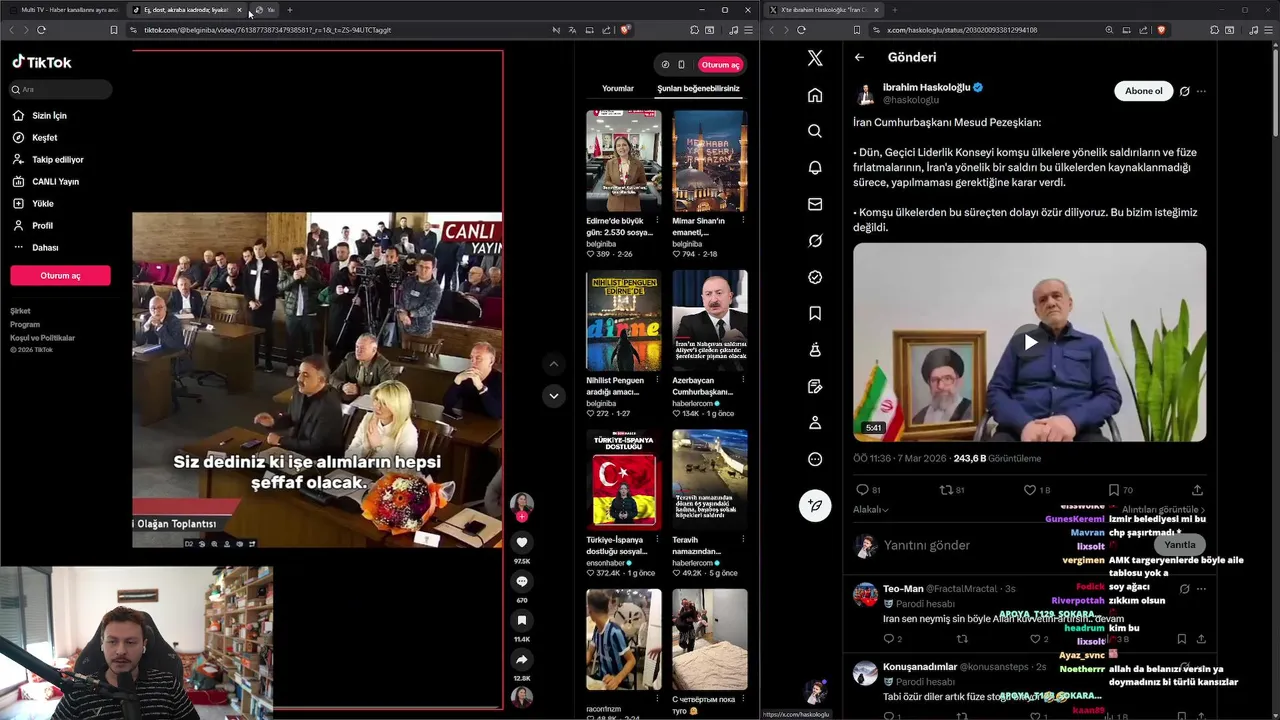
Task: Expand TikTok Program footer section
Action: [25, 324]
